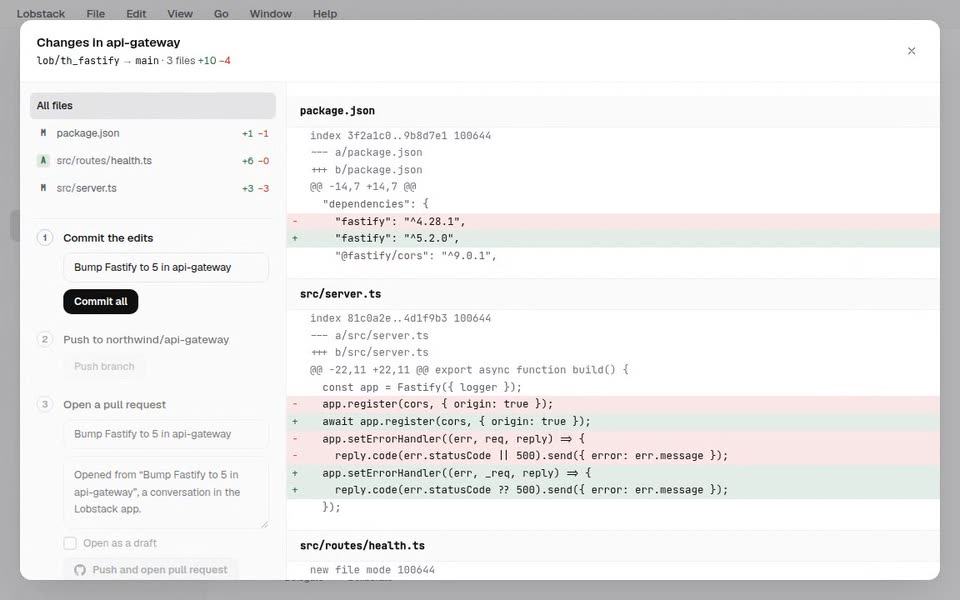Click modified badge icon beside package.json
Viewport: 960px width, 600px height.
tap(43, 133)
